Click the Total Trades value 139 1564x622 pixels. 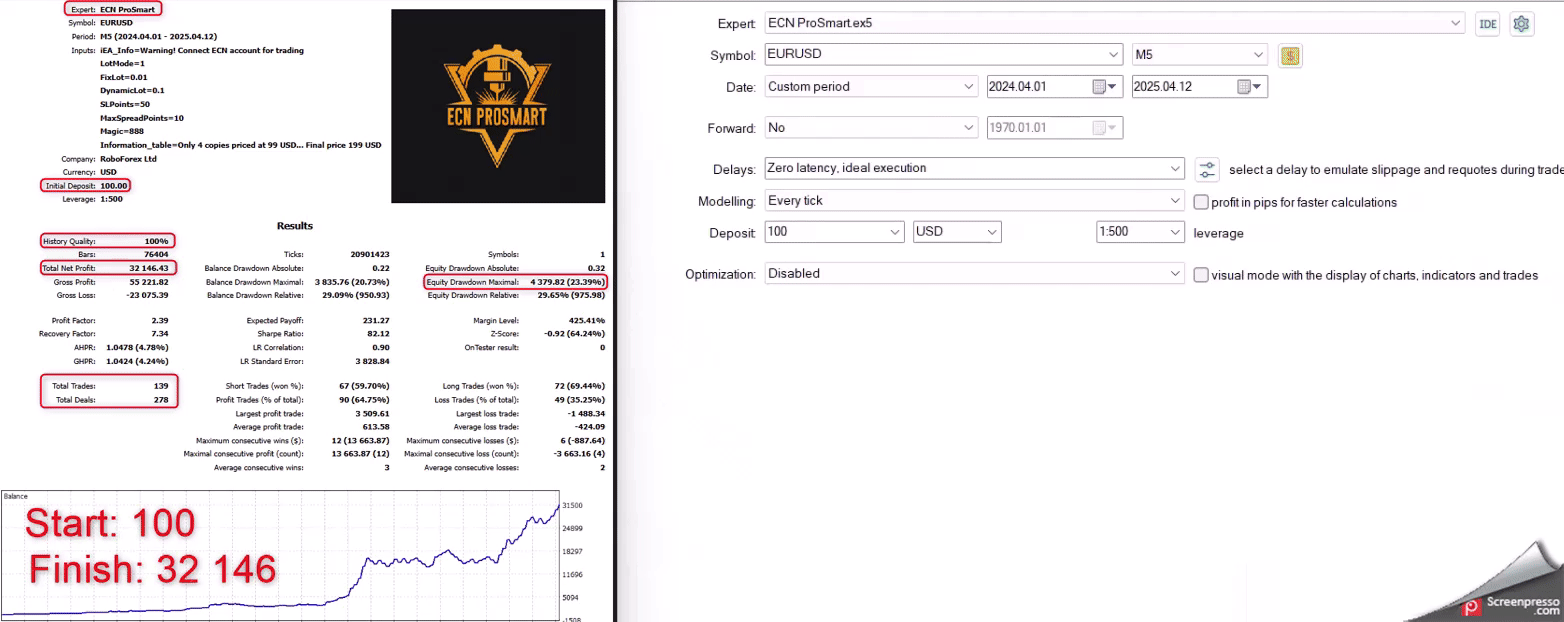click(160, 386)
